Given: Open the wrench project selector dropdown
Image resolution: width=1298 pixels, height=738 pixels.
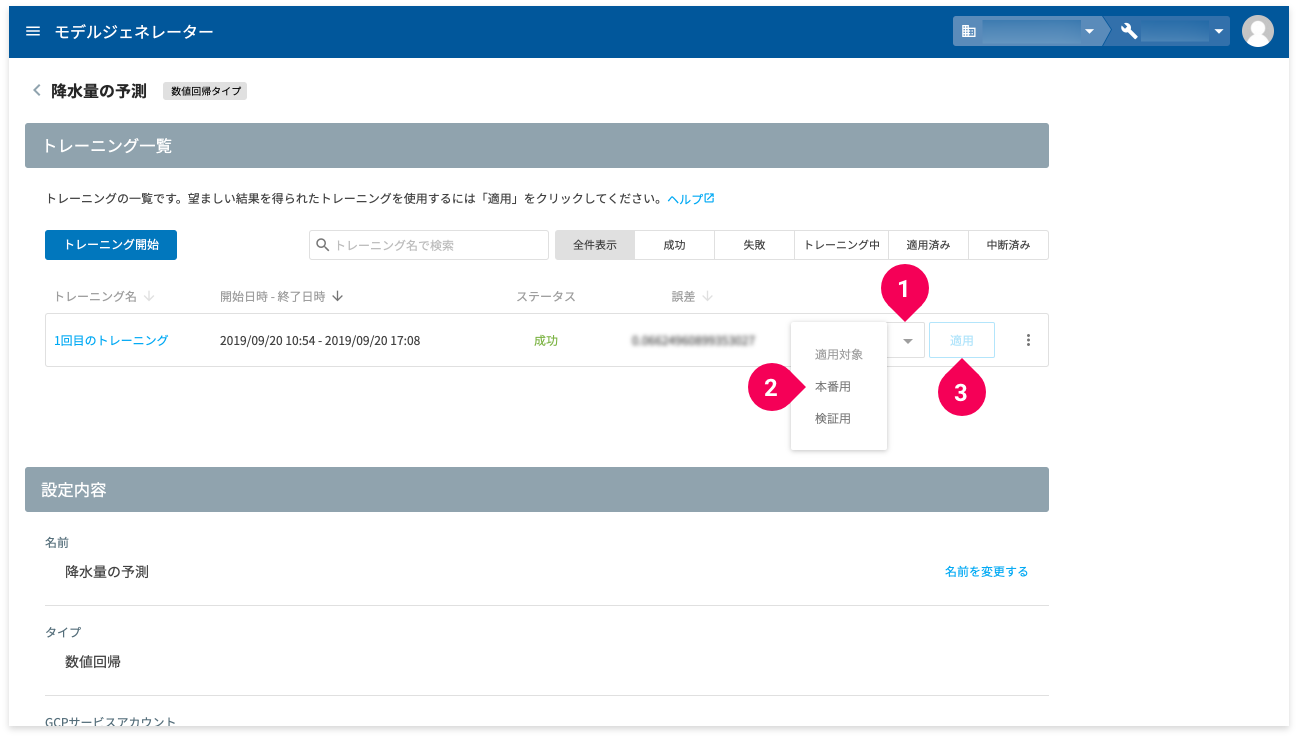Looking at the screenshot, I should click(x=1172, y=31).
